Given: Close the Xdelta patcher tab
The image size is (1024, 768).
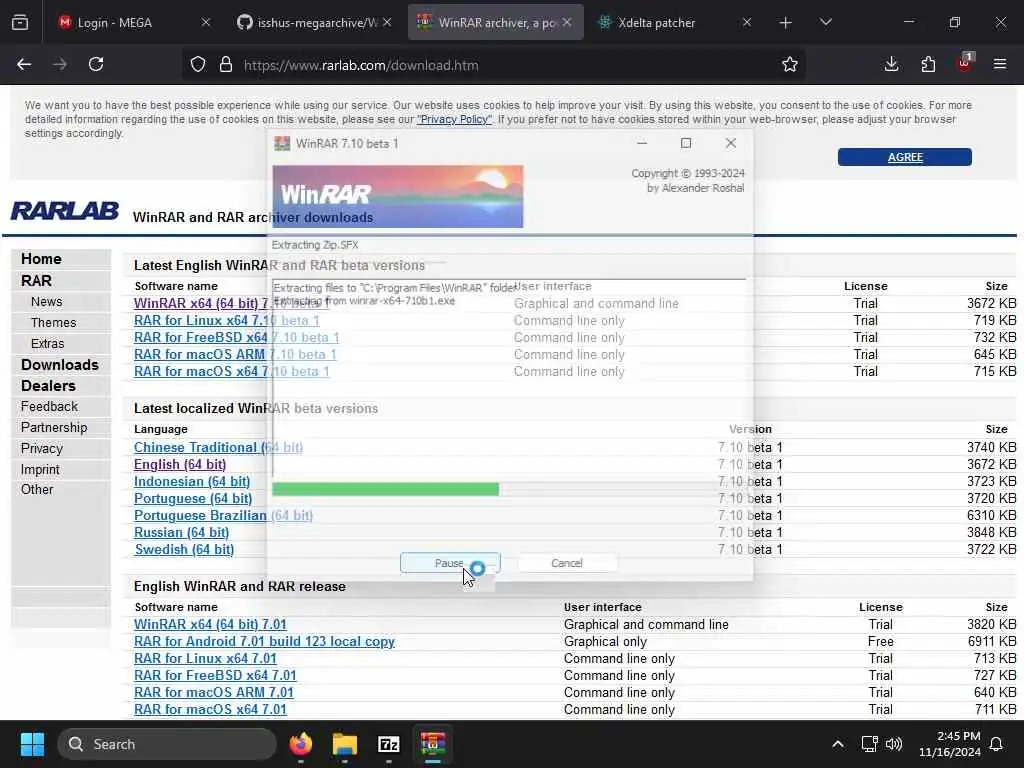Looking at the screenshot, I should pos(746,22).
